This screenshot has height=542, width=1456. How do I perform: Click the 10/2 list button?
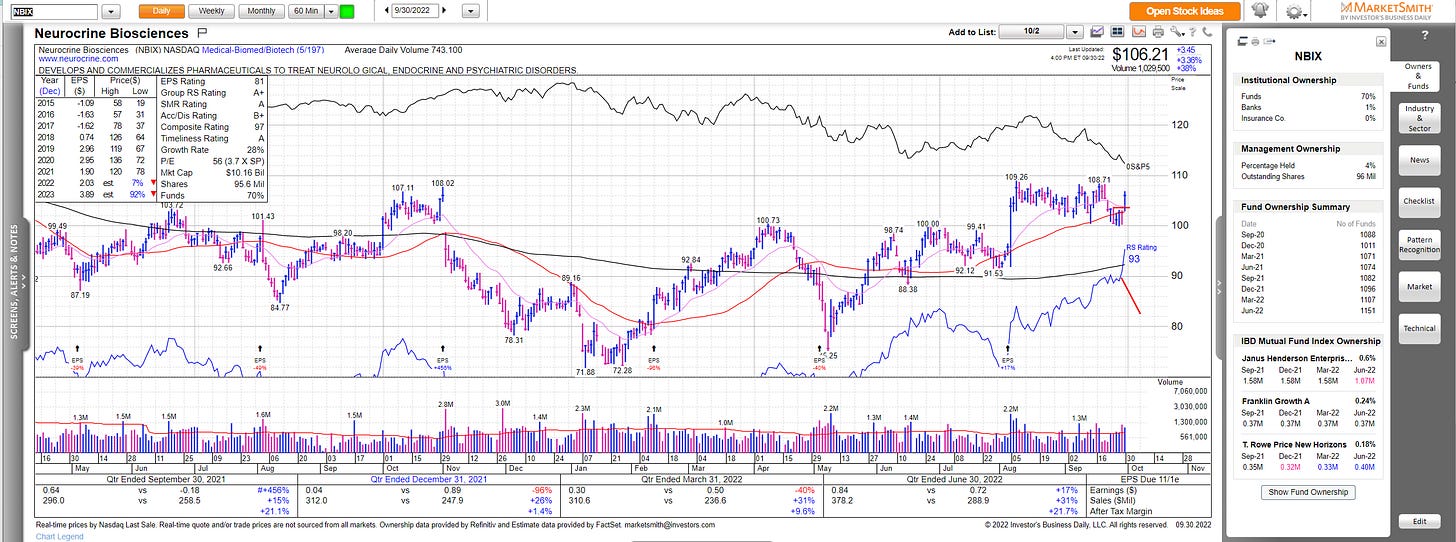pos(1032,32)
